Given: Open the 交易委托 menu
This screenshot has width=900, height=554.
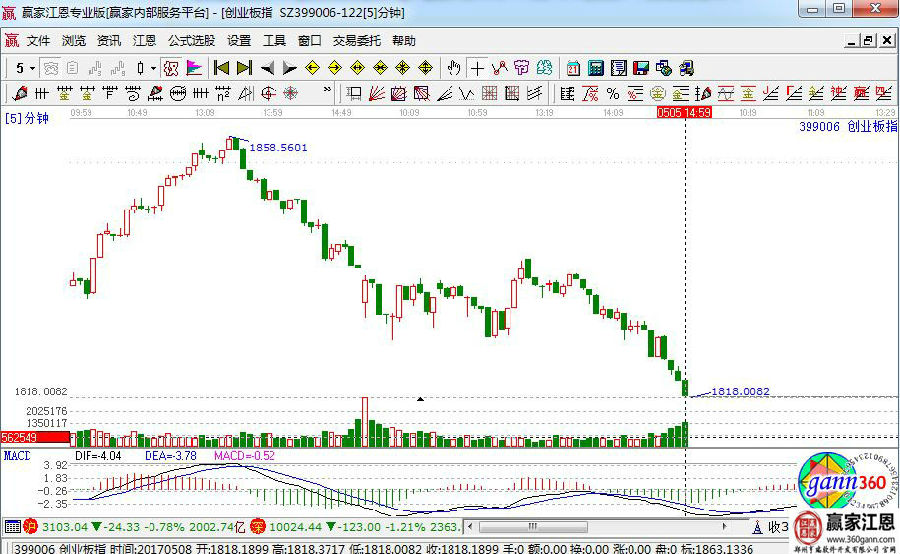Looking at the screenshot, I should [x=357, y=41].
